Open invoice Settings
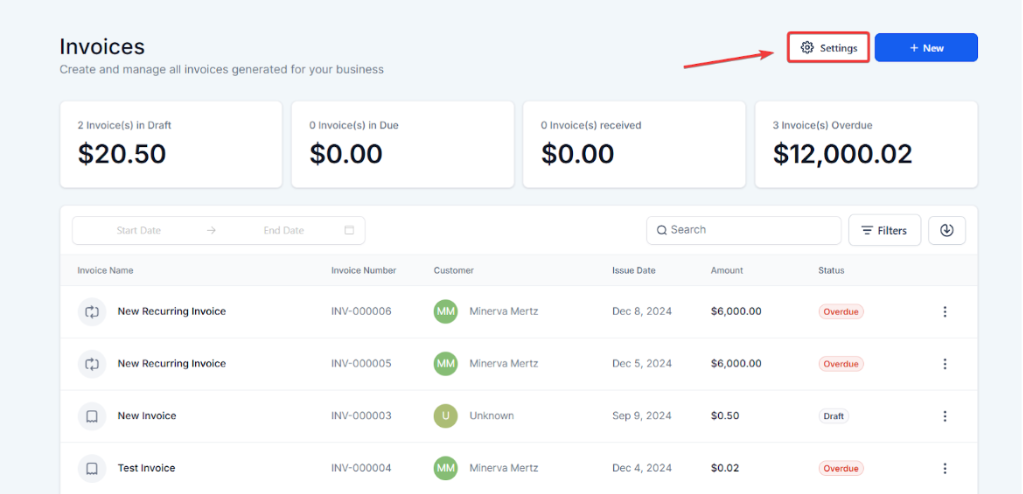The width and height of the screenshot is (1023, 494). coord(829,48)
